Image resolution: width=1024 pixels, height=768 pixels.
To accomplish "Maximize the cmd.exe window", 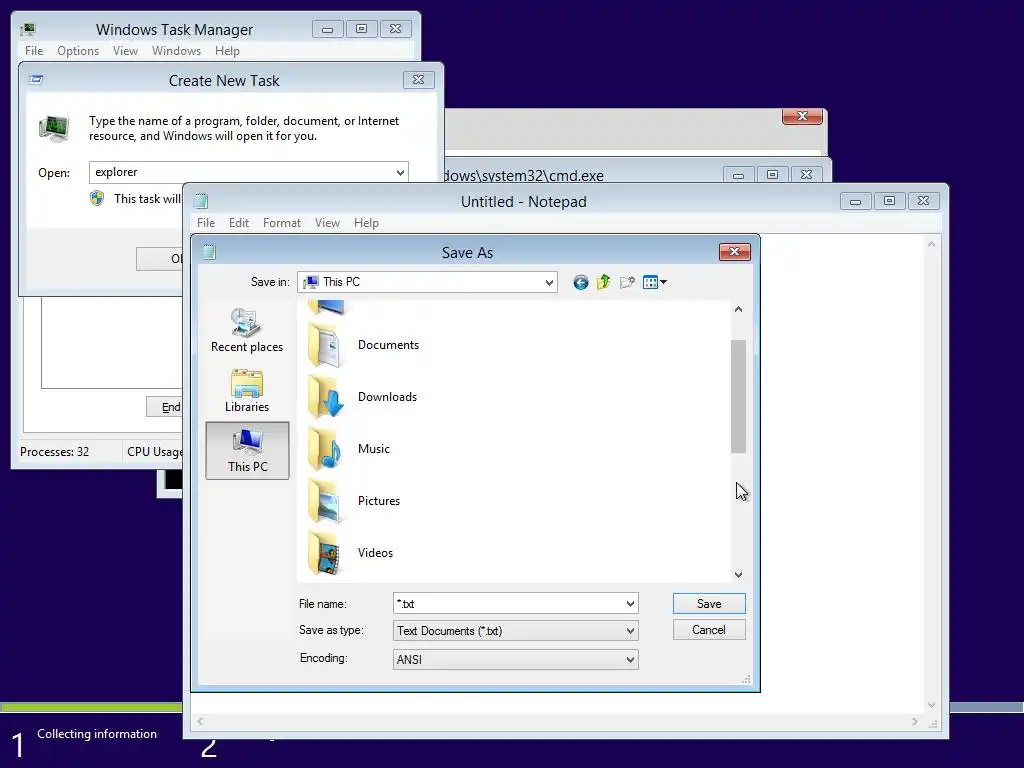I will coord(772,174).
